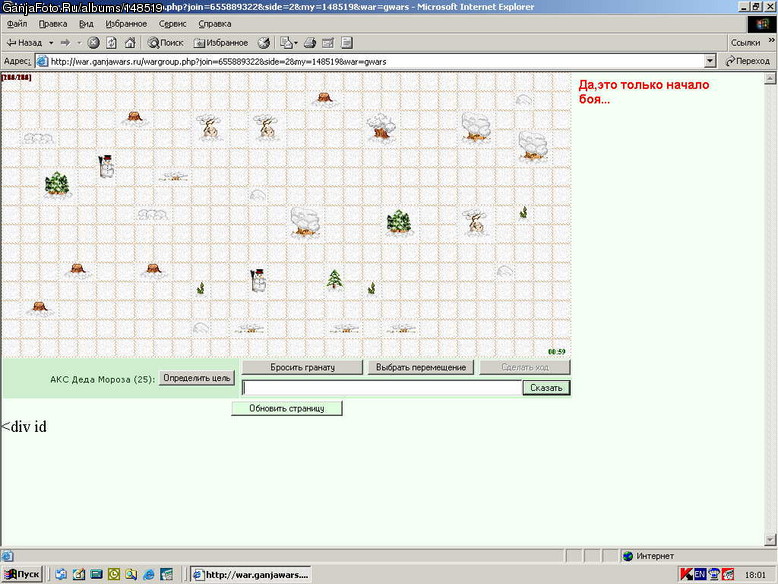The width and height of the screenshot is (778, 584).
Task: Click the first quick launch icon after Пуск
Action: (x=61, y=575)
